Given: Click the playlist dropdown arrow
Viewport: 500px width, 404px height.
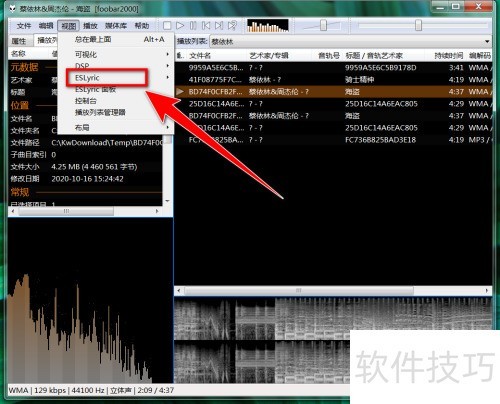Looking at the screenshot, I should tap(487, 42).
